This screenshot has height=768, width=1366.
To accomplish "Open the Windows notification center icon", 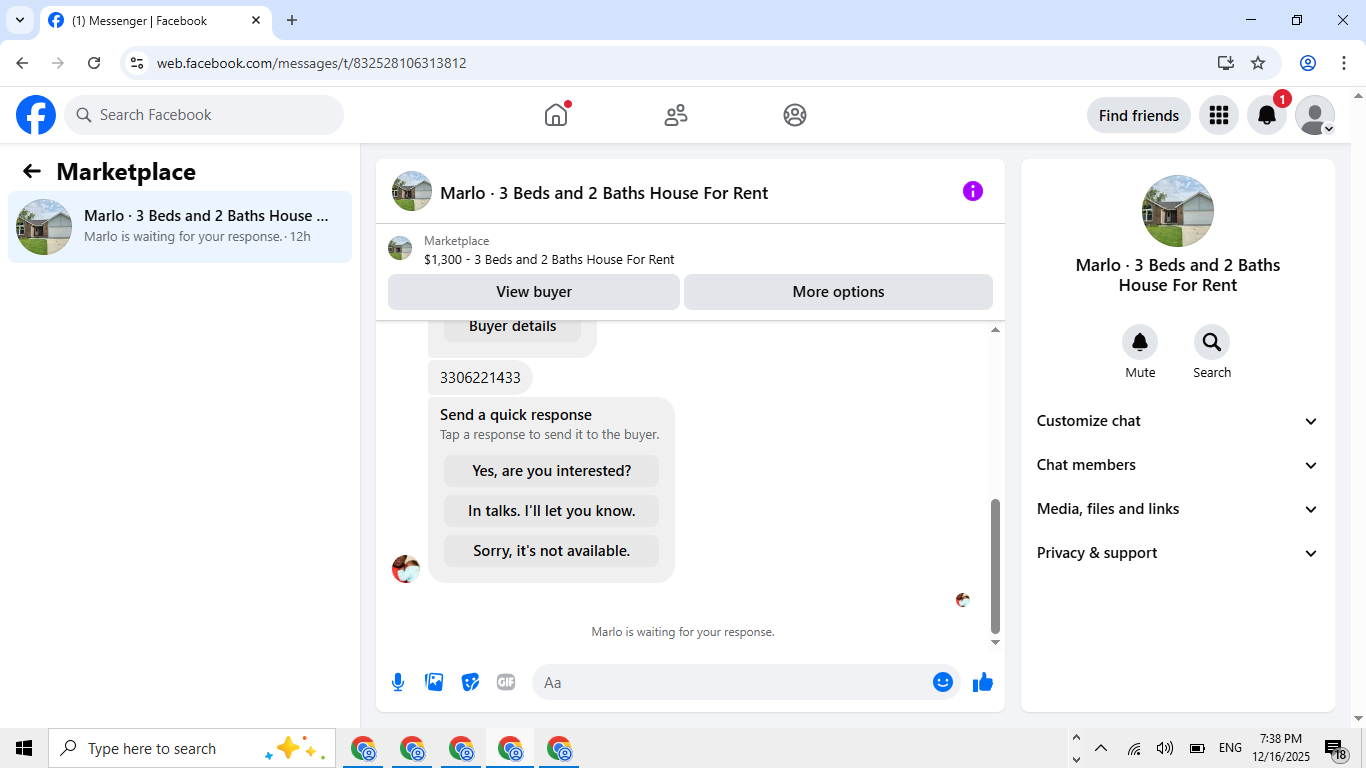I will pos(1336,748).
